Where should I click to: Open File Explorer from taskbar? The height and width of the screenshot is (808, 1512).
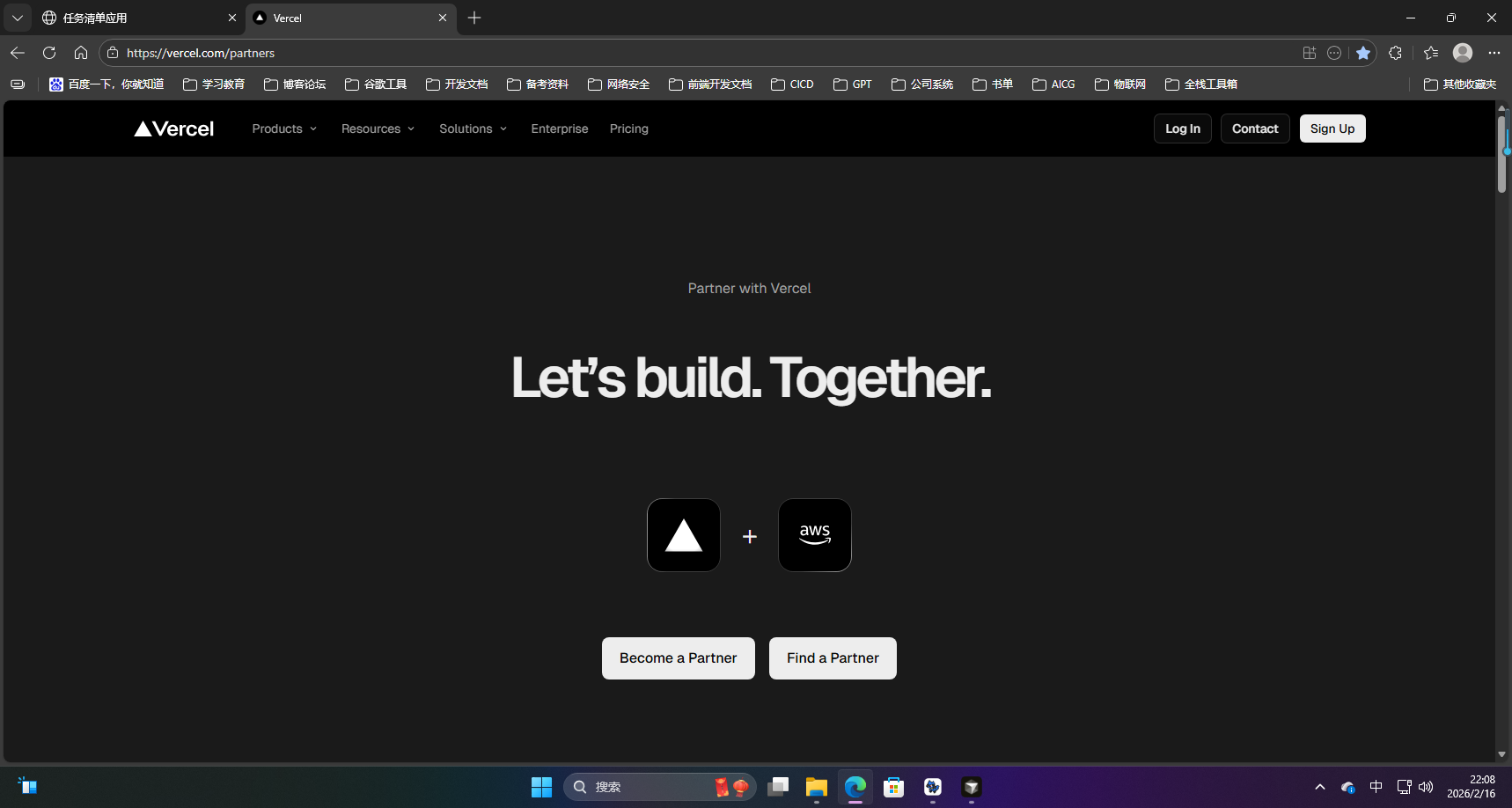[x=817, y=787]
